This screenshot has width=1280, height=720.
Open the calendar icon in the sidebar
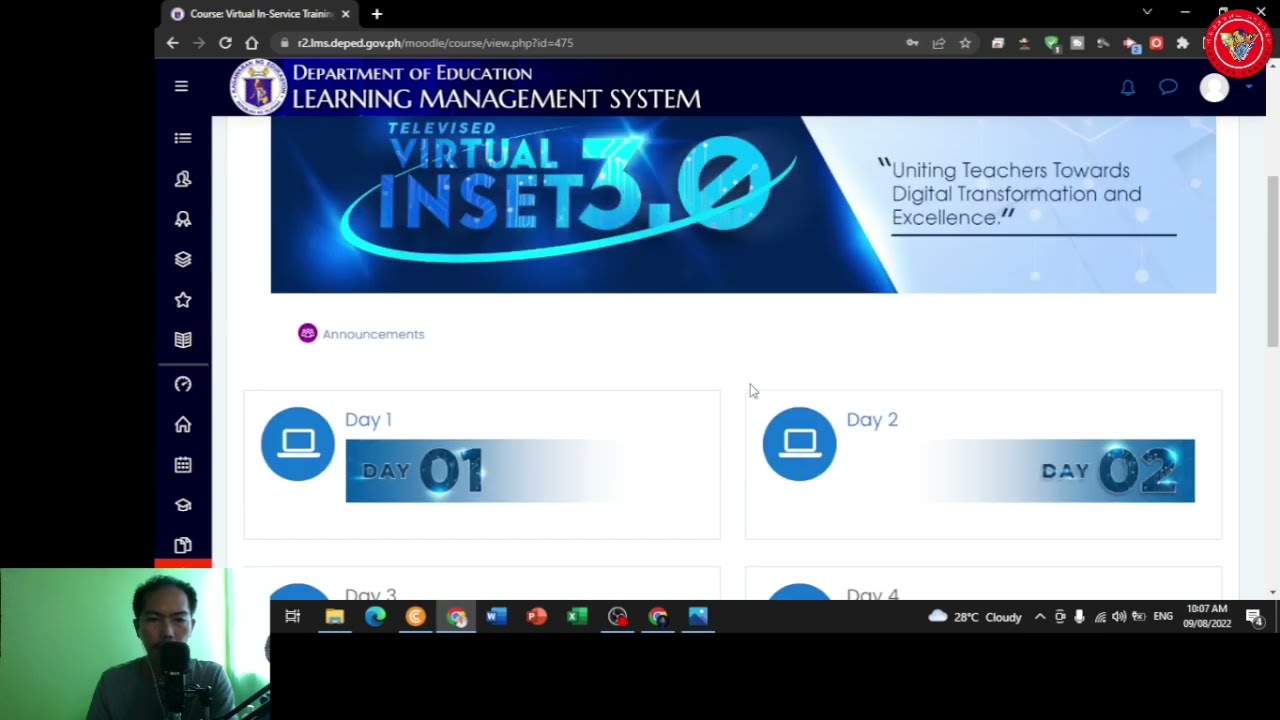(183, 465)
